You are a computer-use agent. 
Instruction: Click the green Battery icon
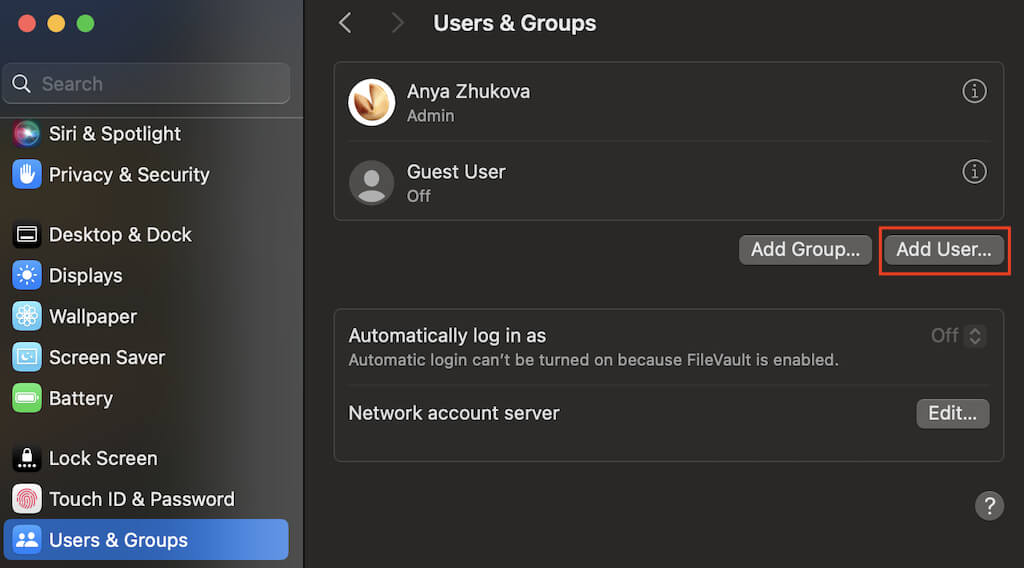(x=27, y=398)
